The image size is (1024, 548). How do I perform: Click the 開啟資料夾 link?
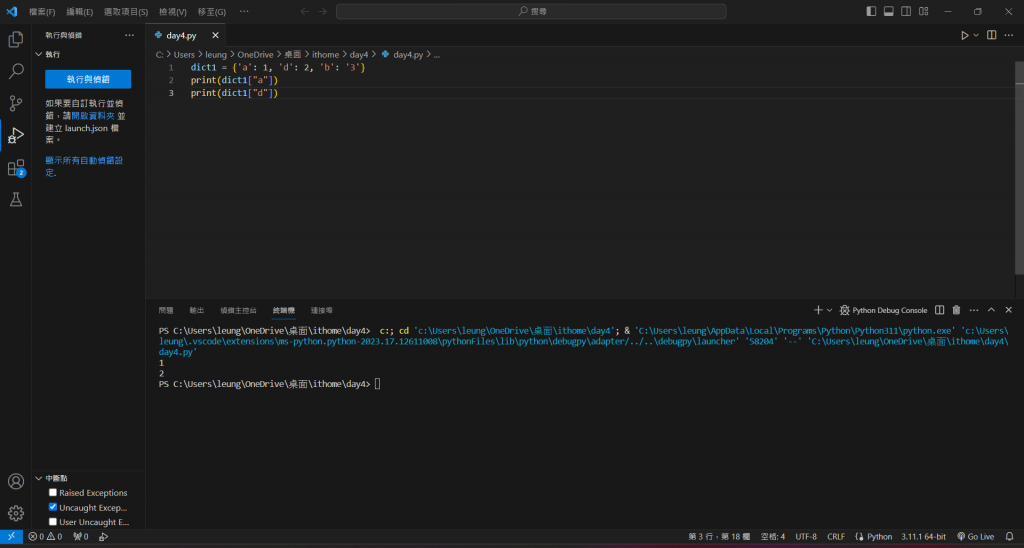(x=93, y=116)
